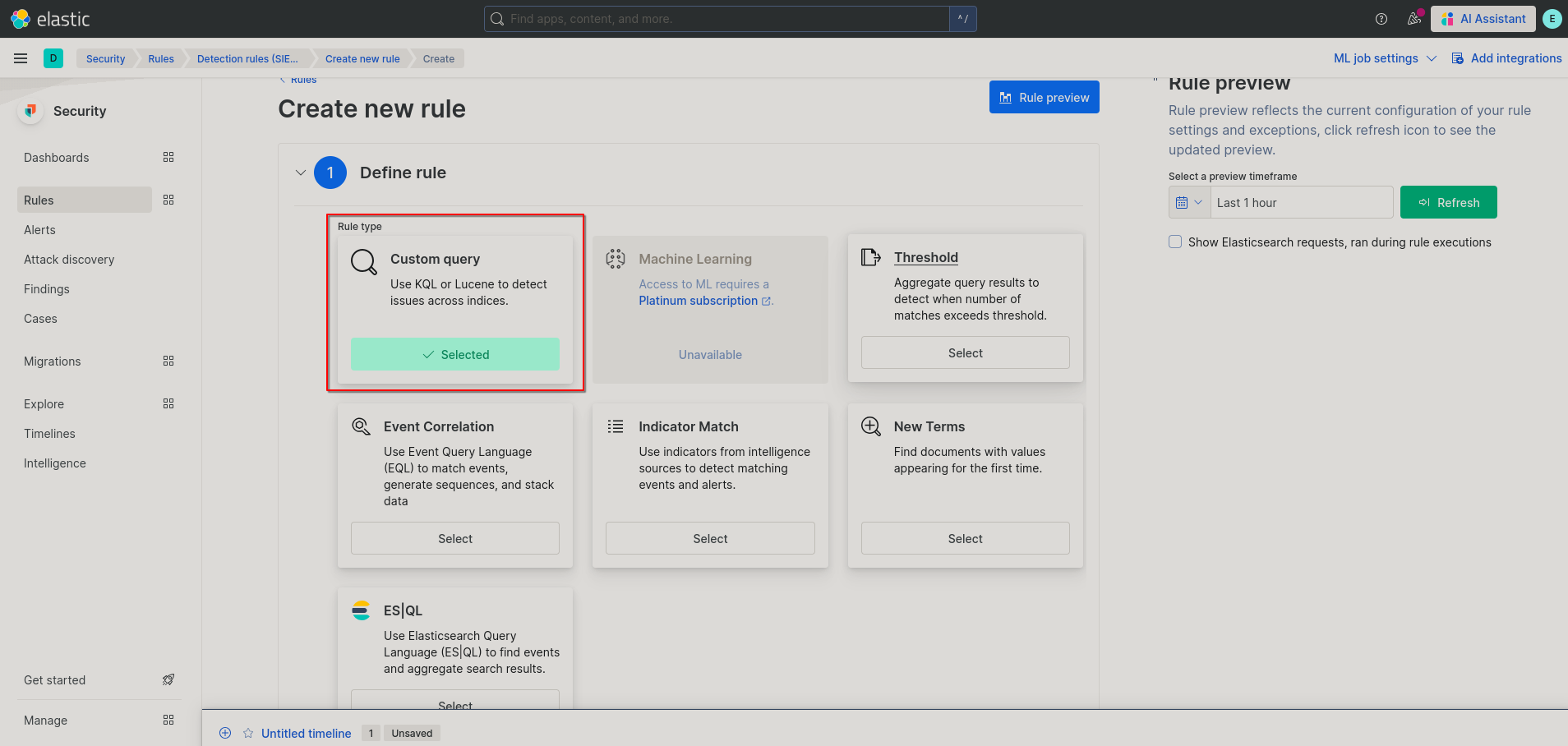The height and width of the screenshot is (746, 1568).
Task: Open Manage submenu grid icon
Action: point(168,720)
